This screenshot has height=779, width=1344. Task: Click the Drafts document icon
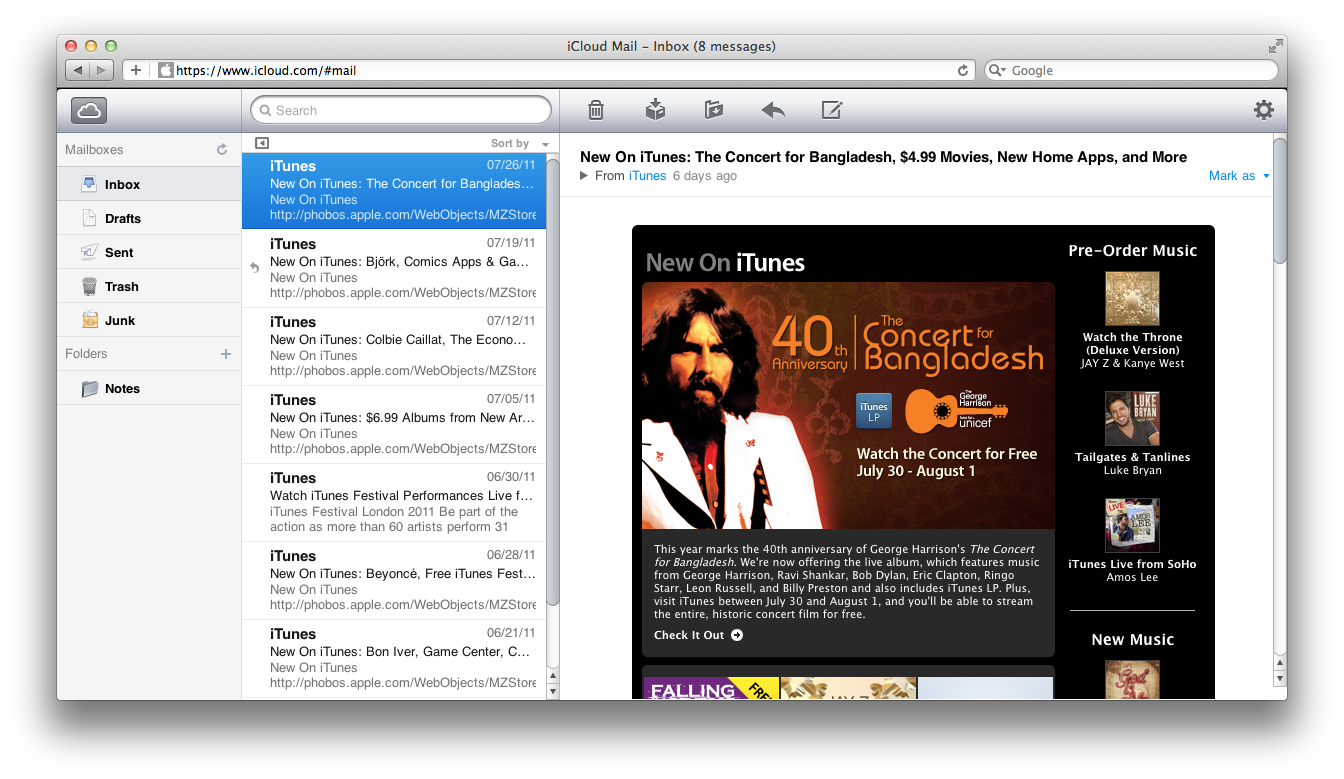click(x=90, y=218)
